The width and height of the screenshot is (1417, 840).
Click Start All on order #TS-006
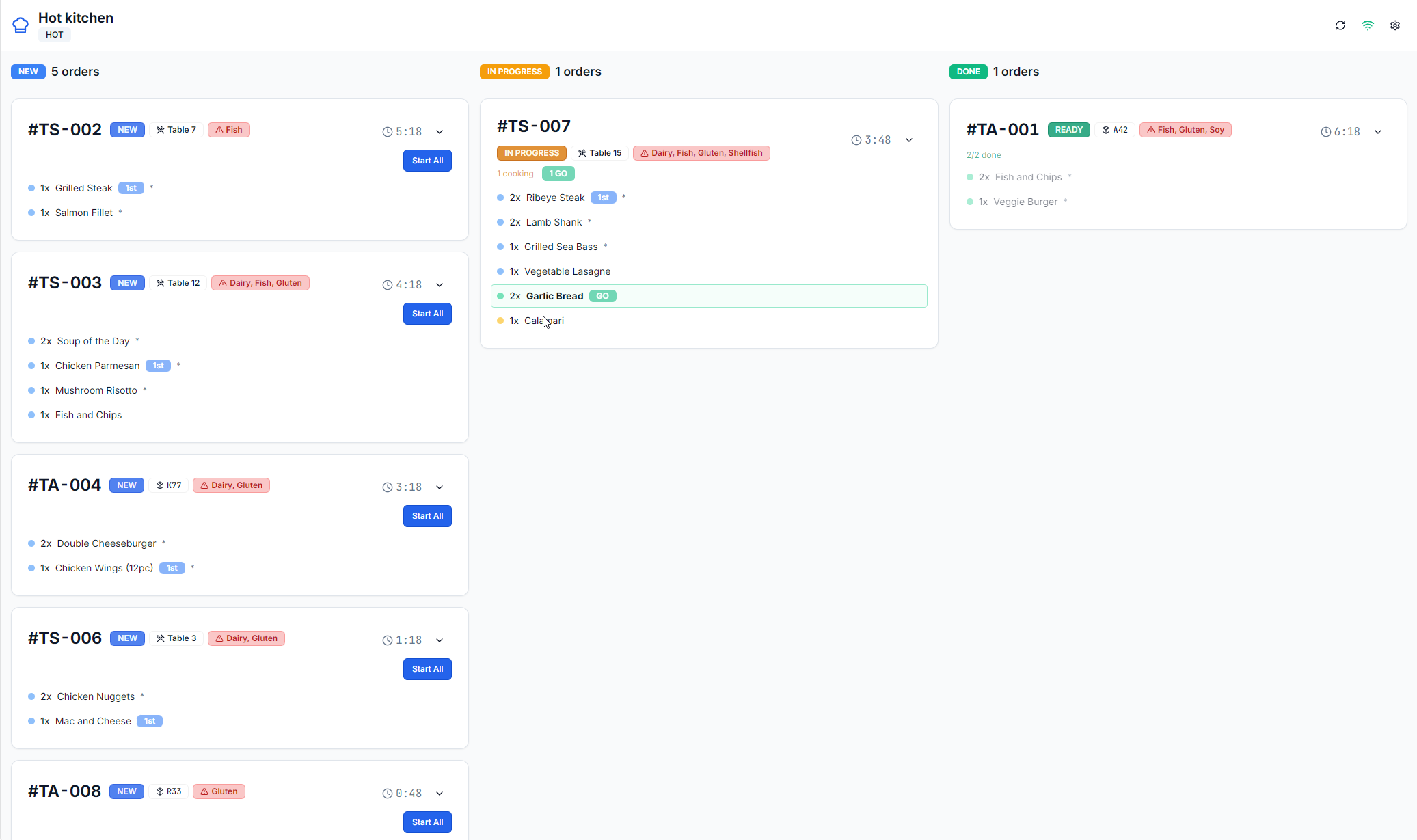[x=427, y=669]
